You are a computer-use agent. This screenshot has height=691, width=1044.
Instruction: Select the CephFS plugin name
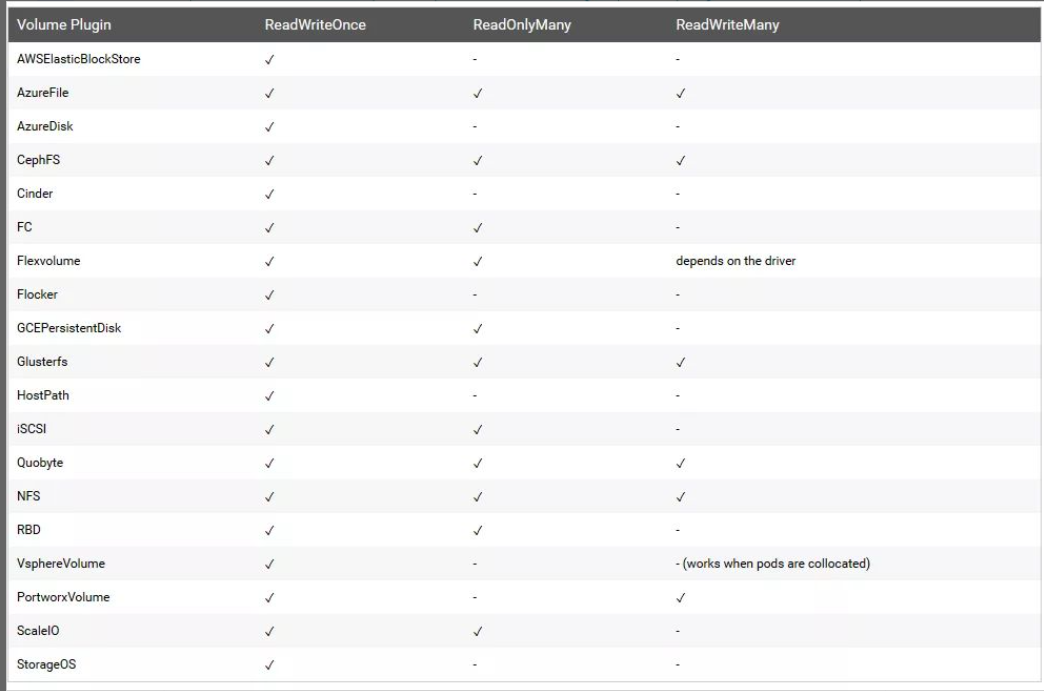pyautogui.click(x=38, y=160)
